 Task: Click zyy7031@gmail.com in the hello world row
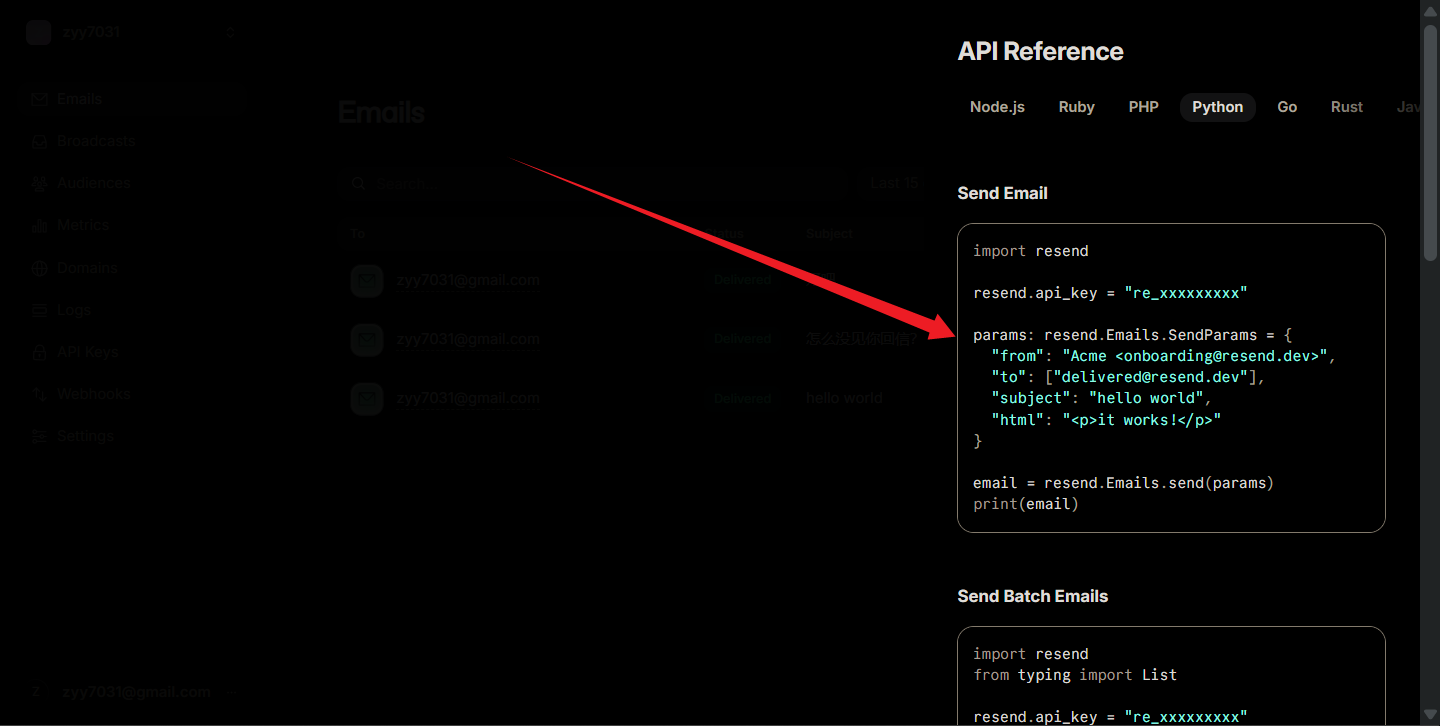468,398
